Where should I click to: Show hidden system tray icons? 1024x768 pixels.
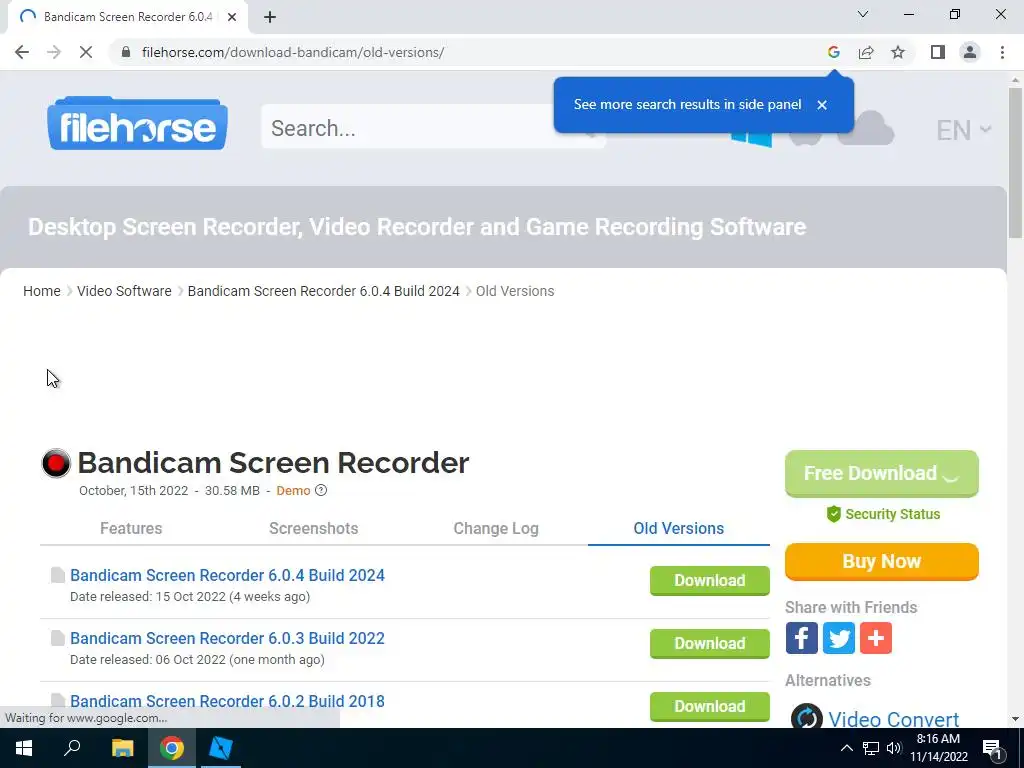[846, 748]
